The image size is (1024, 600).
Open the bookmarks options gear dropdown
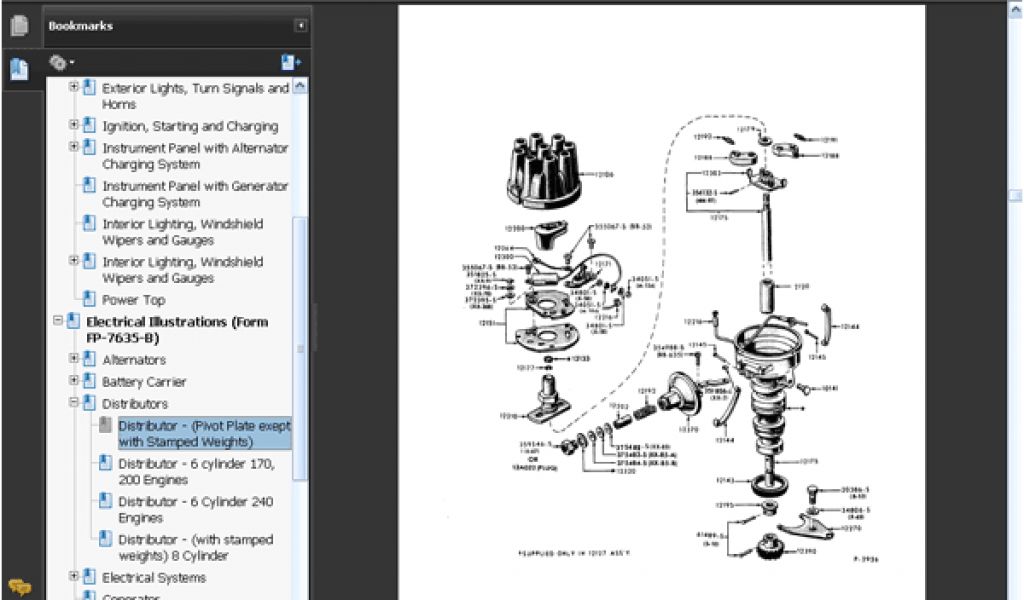point(62,63)
